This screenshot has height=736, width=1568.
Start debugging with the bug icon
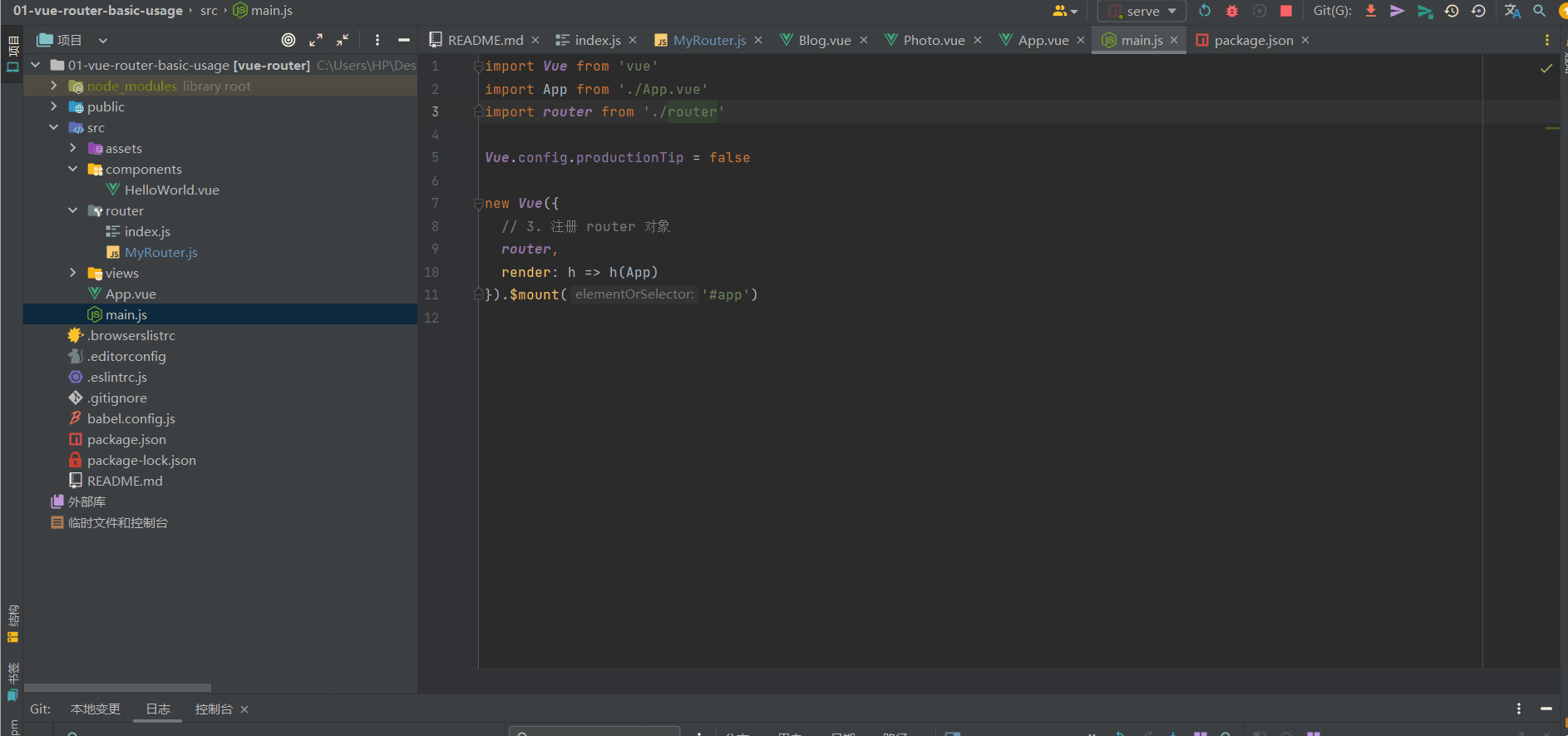[x=1232, y=11]
